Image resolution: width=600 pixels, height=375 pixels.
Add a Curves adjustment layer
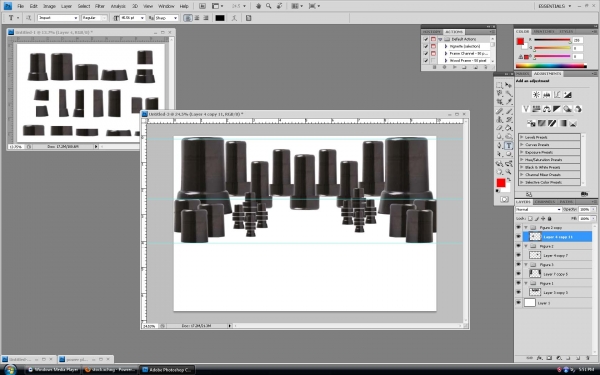point(557,95)
